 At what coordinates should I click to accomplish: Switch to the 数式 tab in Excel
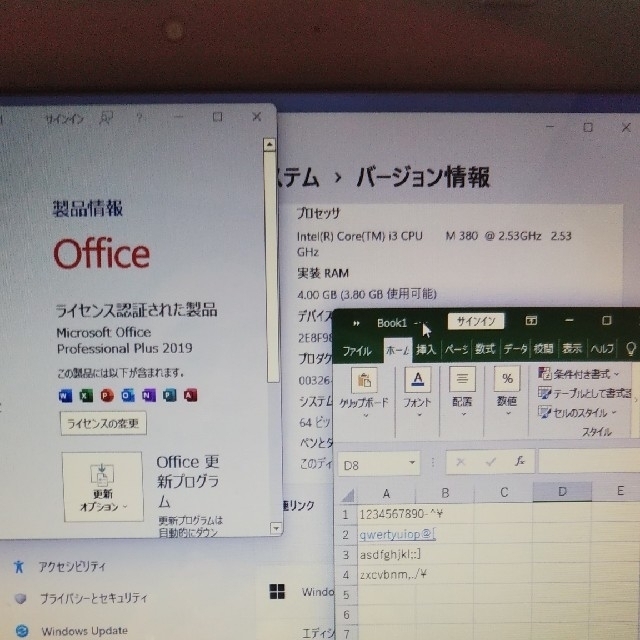tap(485, 349)
